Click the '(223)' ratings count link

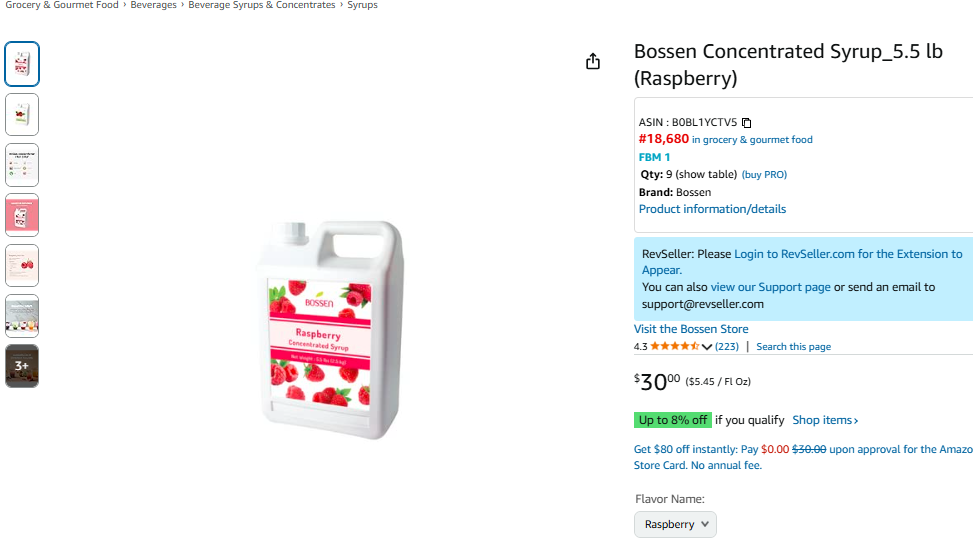tap(727, 347)
